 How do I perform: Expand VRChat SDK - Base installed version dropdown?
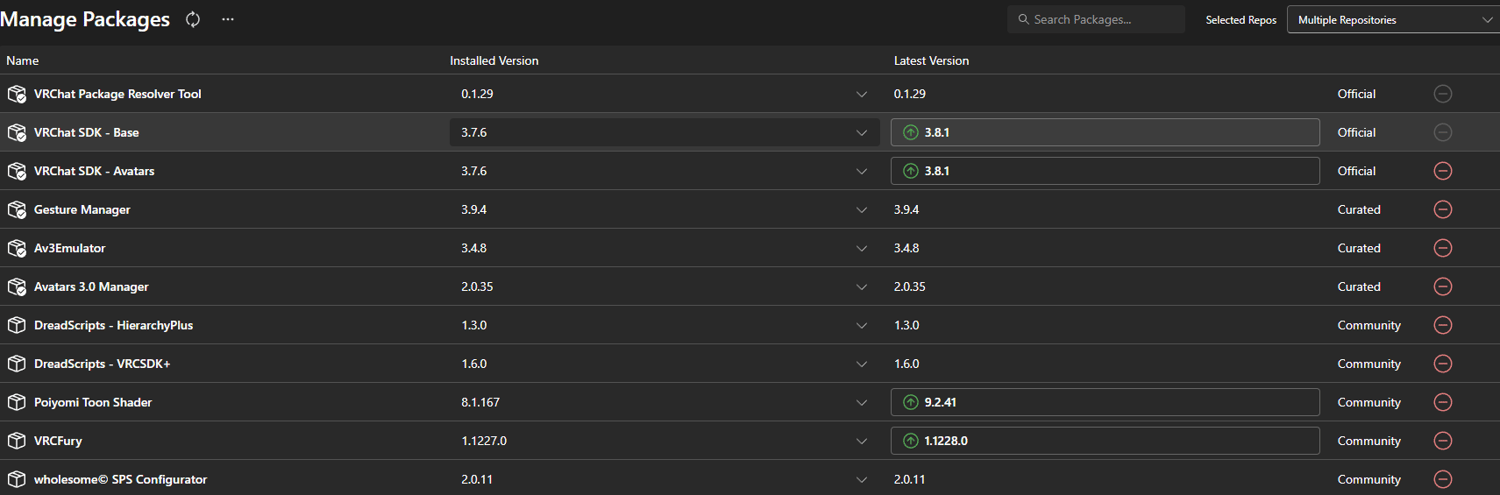862,133
